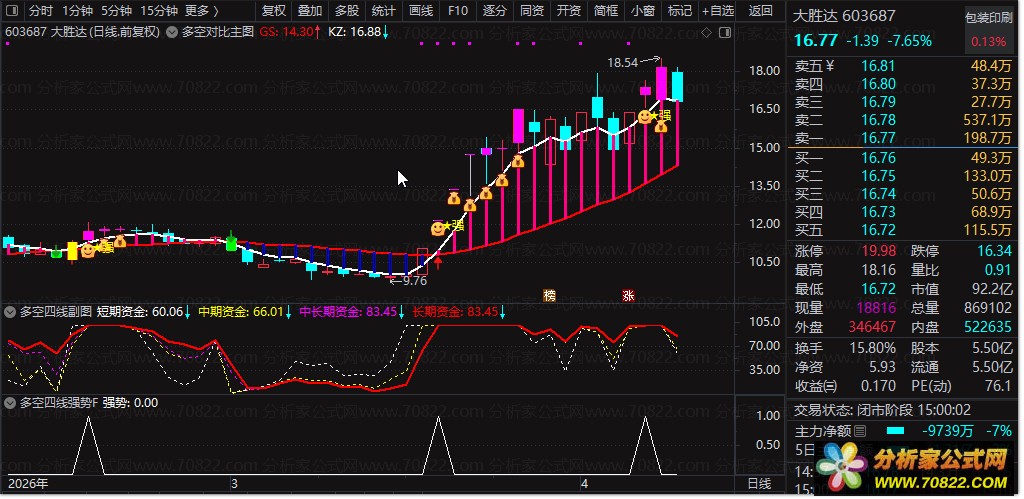This screenshot has height=499, width=1024.
Task: Click the 交易状态 闭市阶段 status line
Action: pyautogui.click(x=882, y=410)
